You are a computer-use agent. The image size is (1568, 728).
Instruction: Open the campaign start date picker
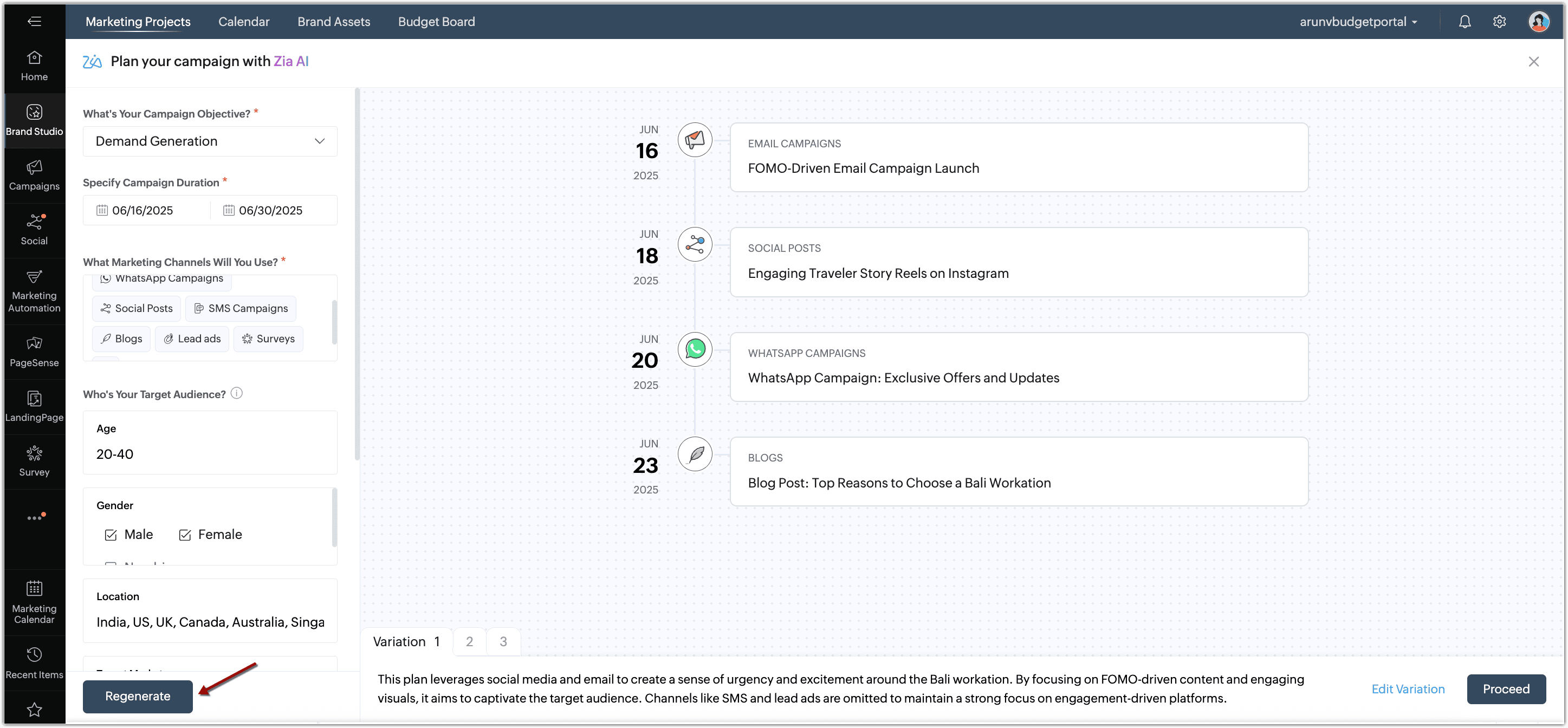(x=142, y=210)
